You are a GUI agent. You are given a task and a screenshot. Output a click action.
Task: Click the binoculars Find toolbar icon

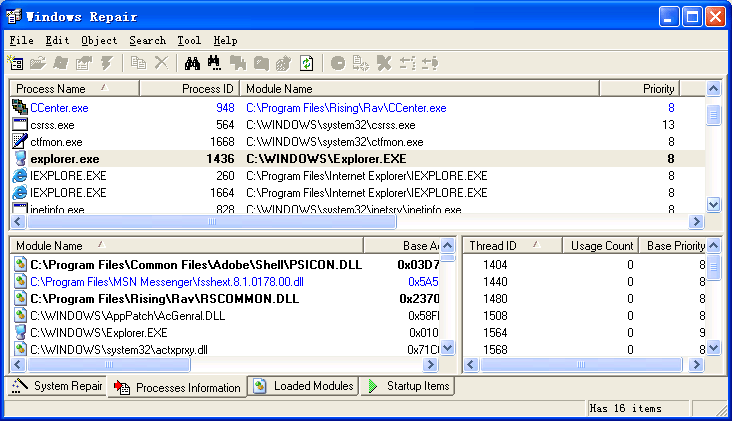(192, 63)
